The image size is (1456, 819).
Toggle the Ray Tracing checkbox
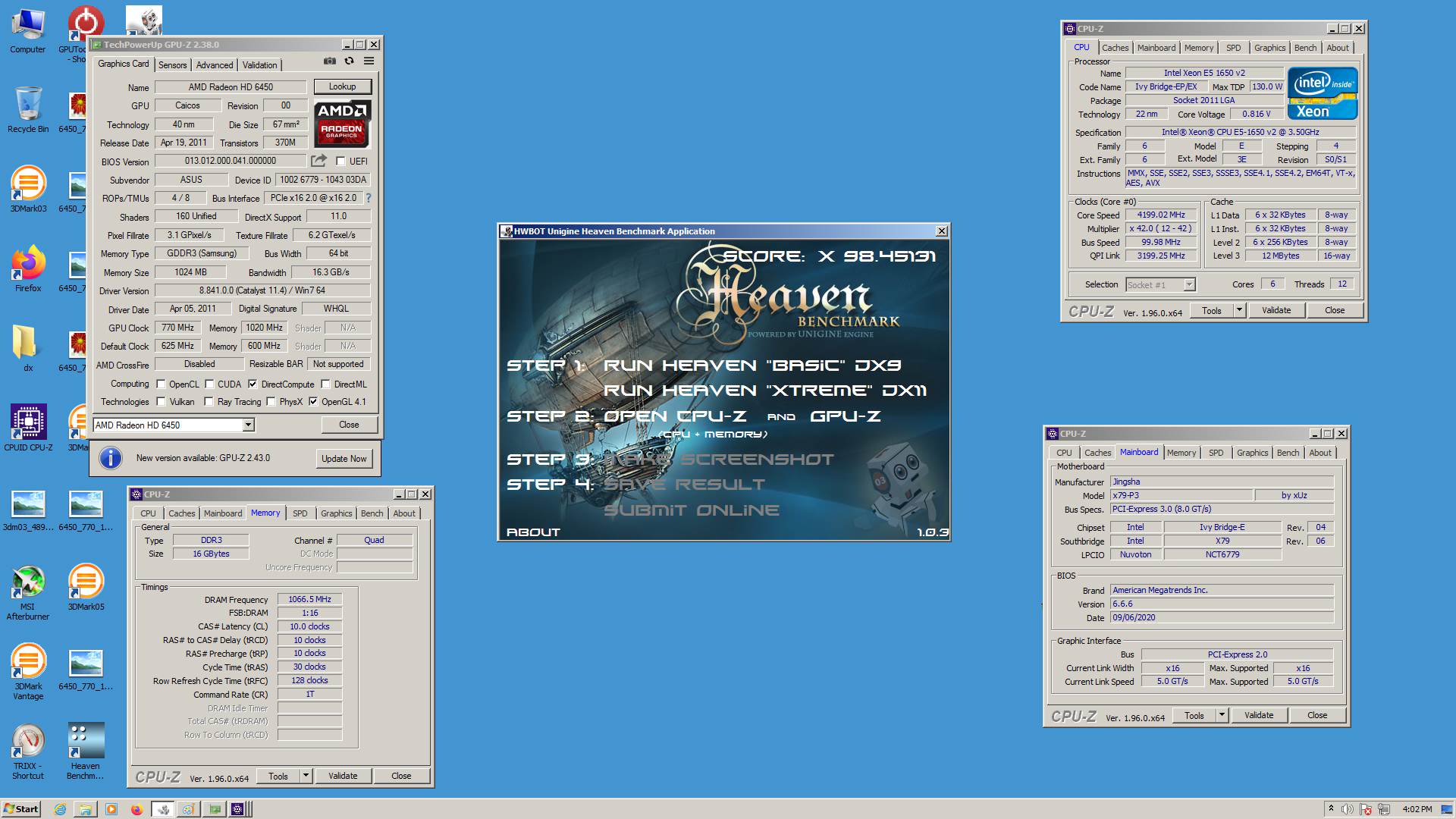pos(209,402)
